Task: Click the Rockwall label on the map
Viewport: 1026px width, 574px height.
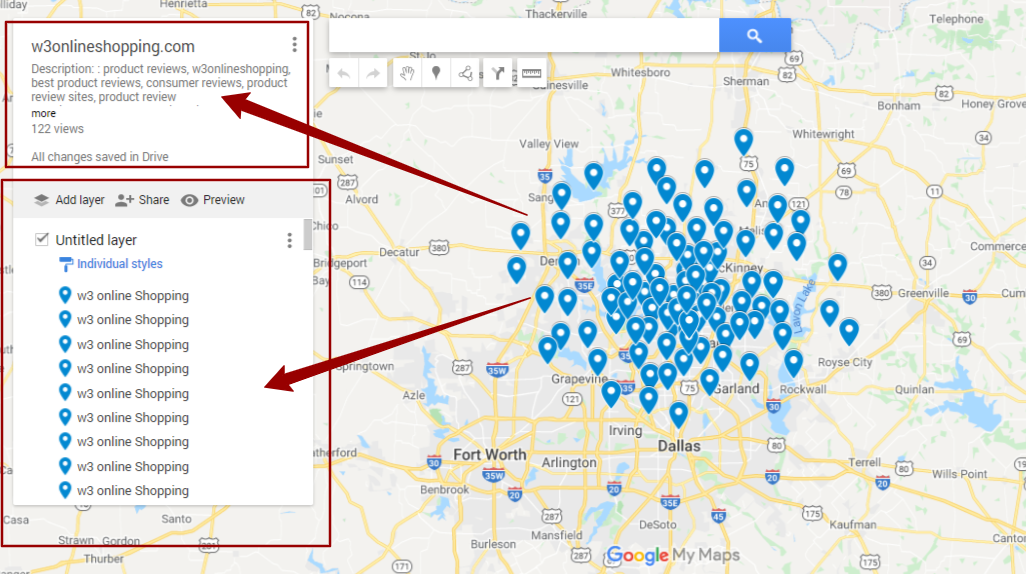Action: pos(803,389)
